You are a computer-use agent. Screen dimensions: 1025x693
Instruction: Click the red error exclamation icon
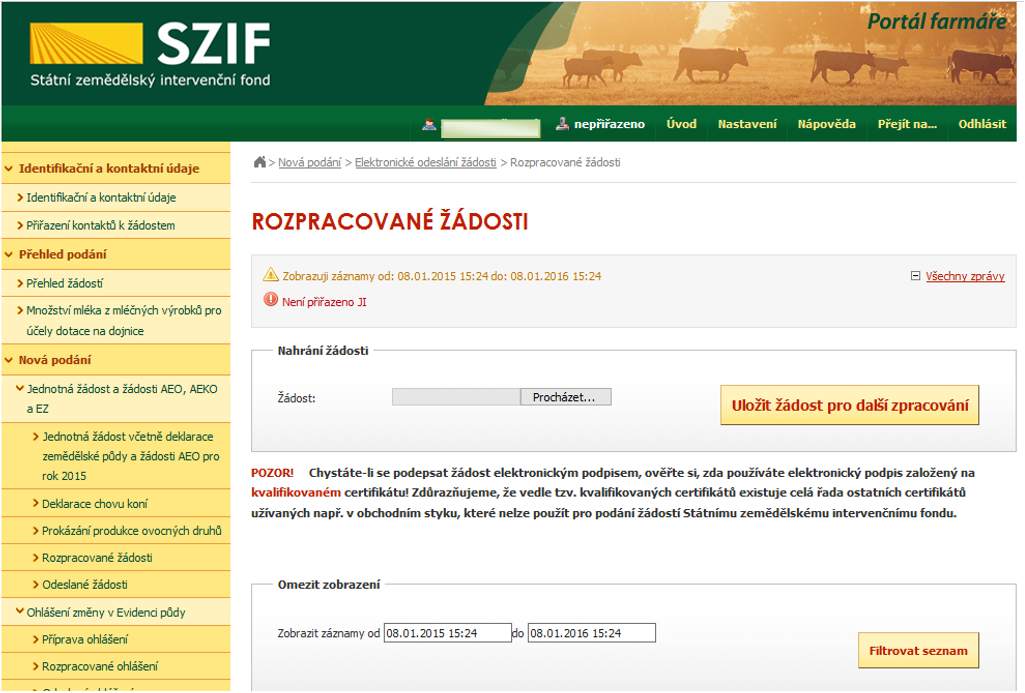(271, 300)
